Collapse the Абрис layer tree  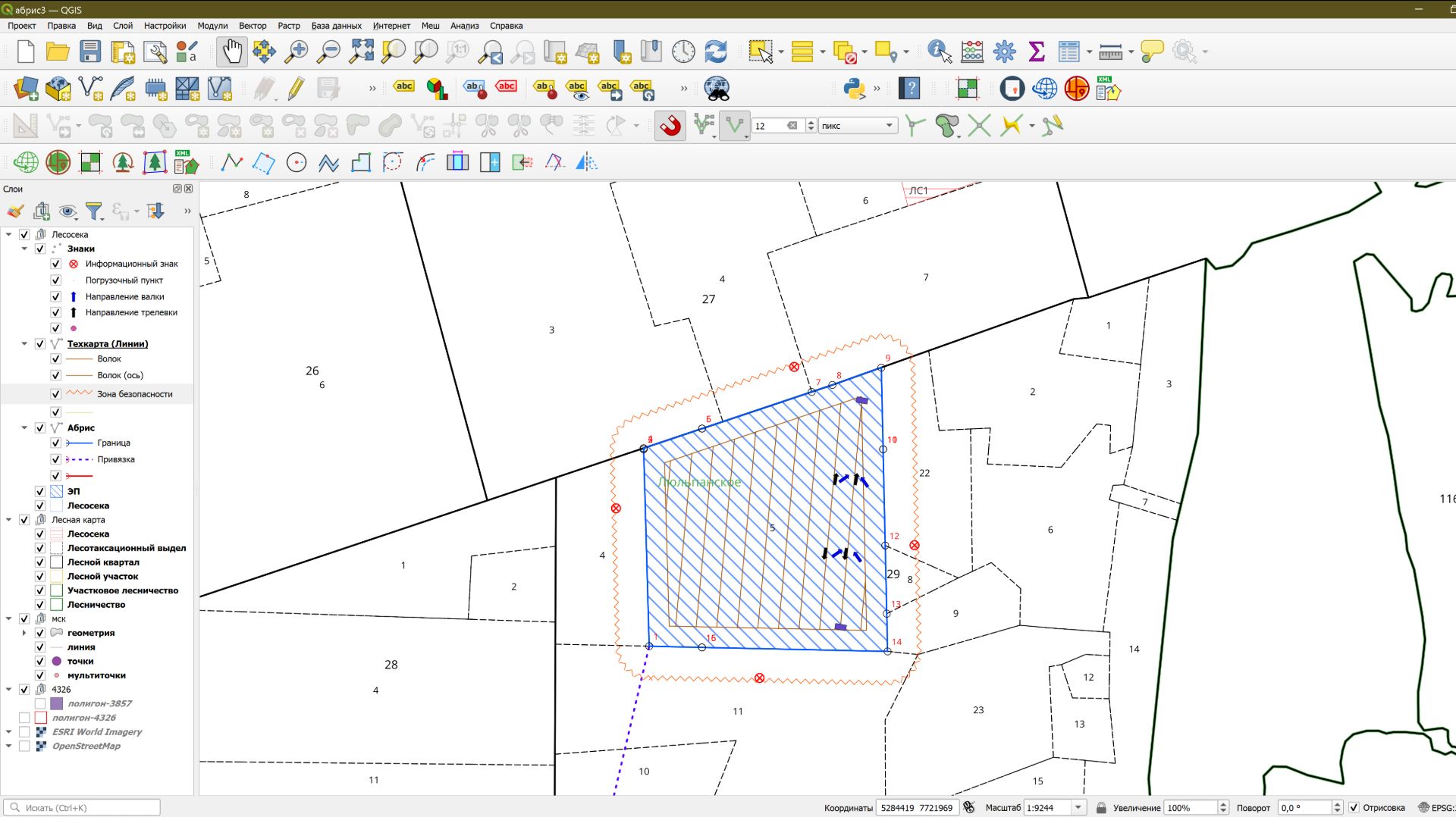pos(24,427)
